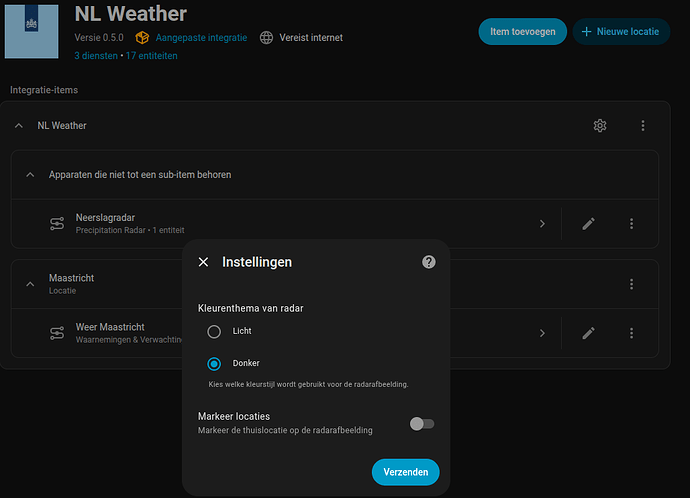690x498 pixels.
Task: Collapse 'Apparaten die niet tot een sub-item behoren'
Action: click(x=30, y=175)
